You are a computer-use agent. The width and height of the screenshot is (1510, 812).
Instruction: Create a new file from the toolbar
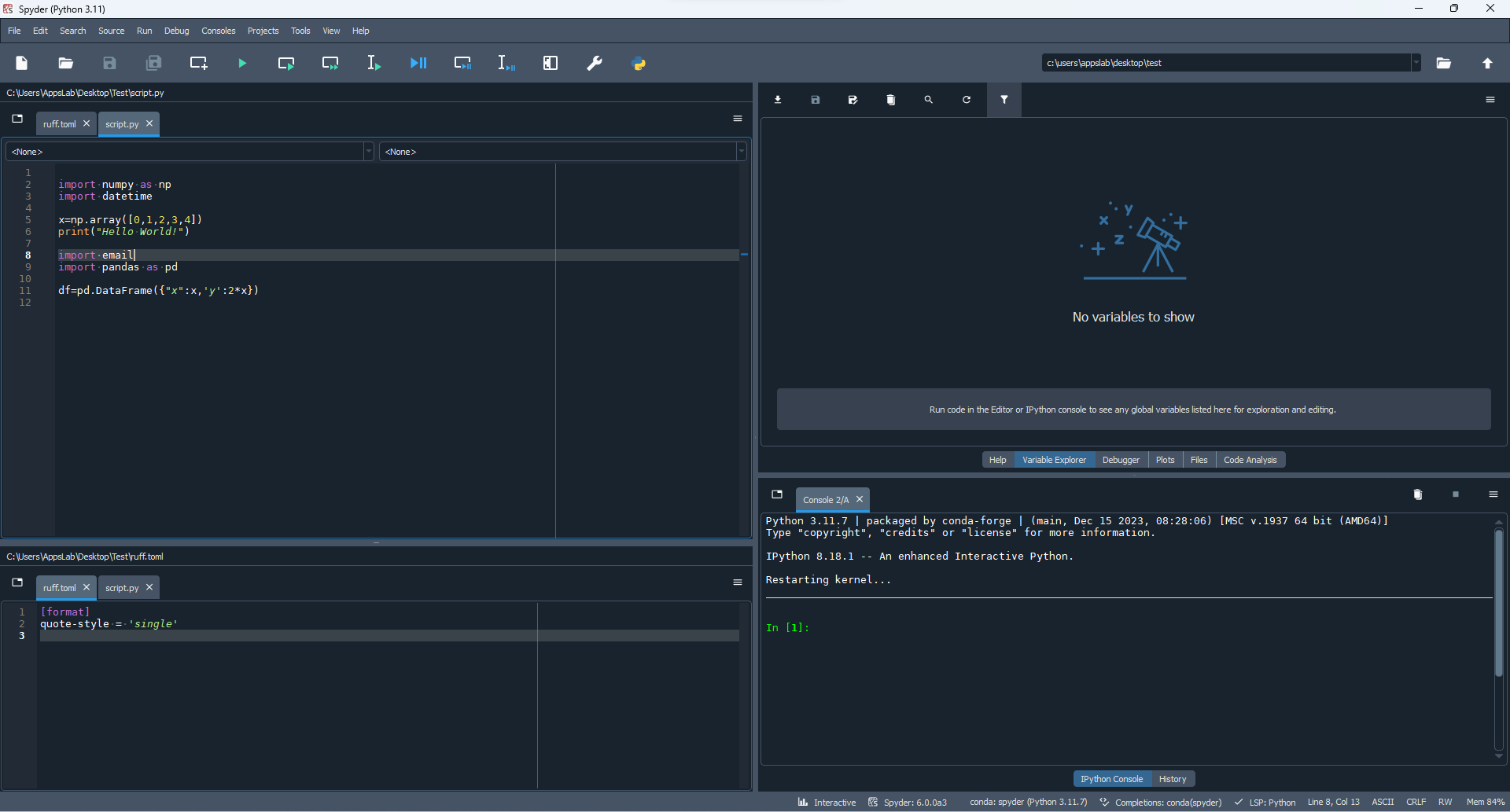click(22, 63)
